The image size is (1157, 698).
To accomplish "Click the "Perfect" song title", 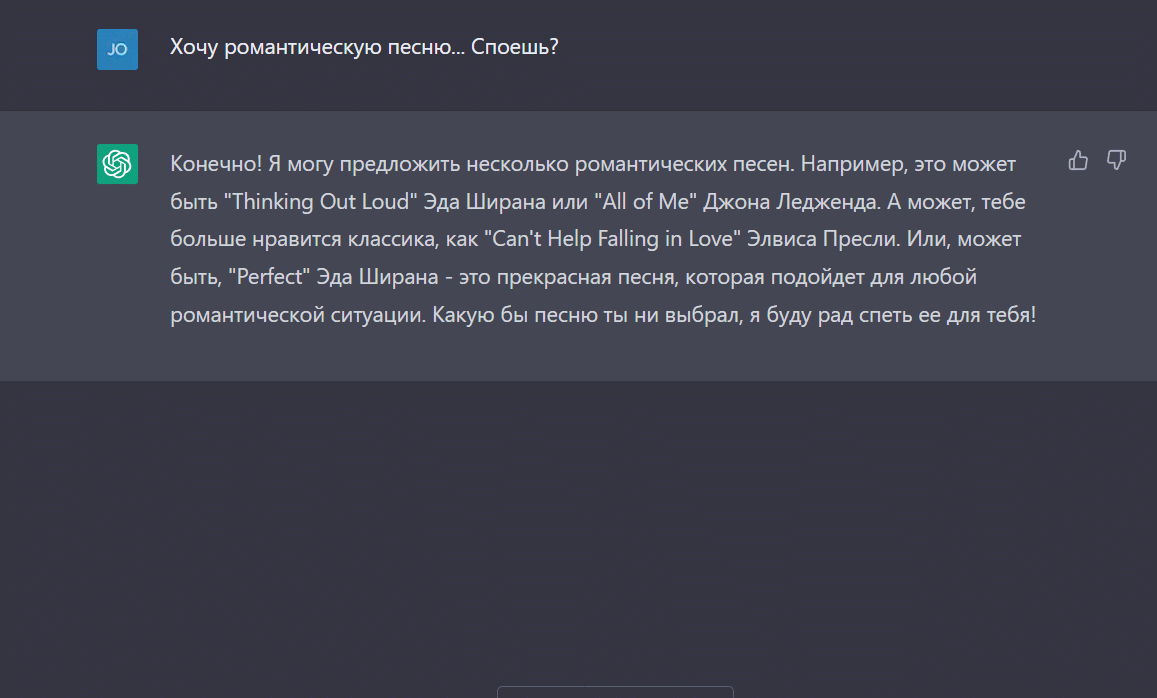I will (265, 277).
